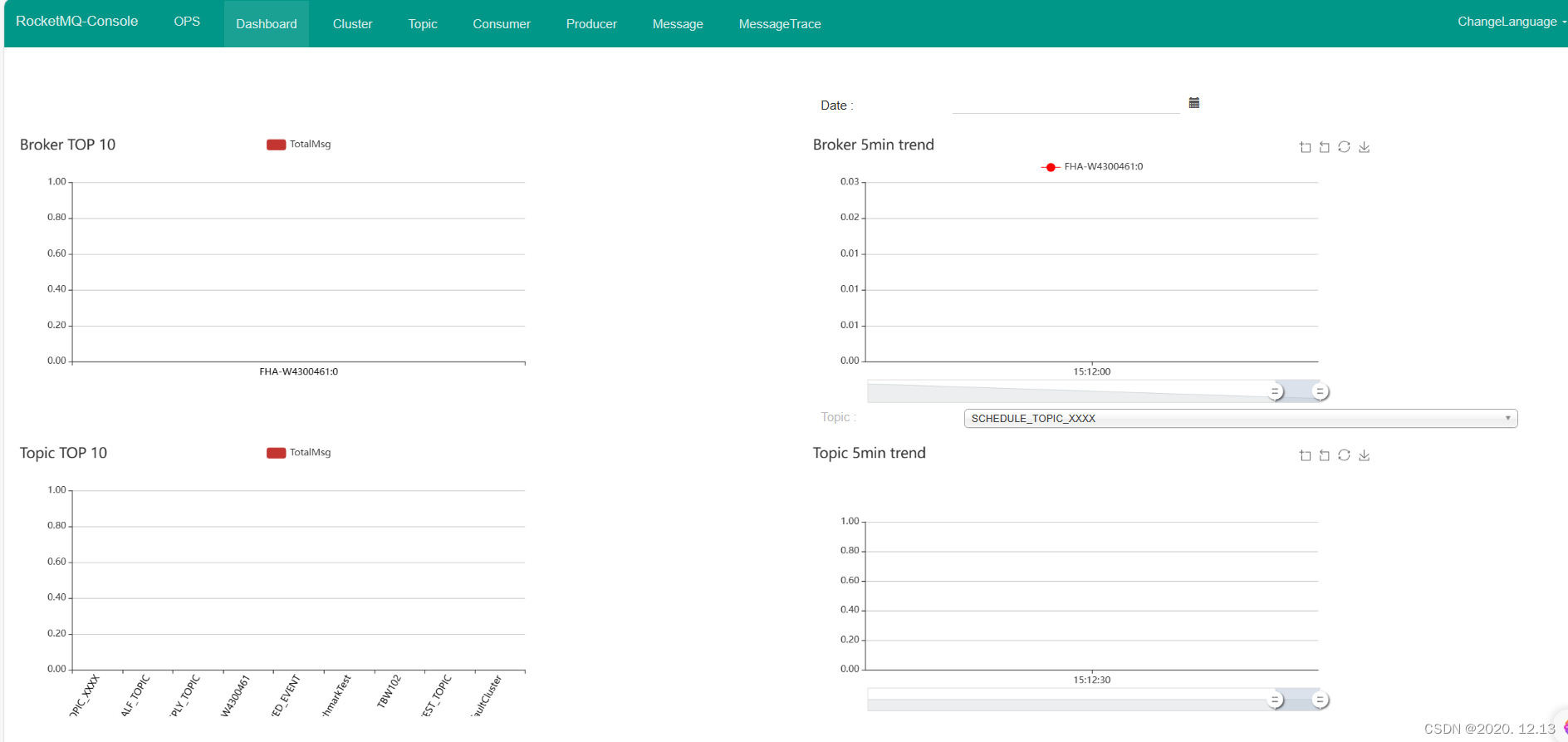Go to the Message tab
This screenshot has height=742, width=1568.
[678, 23]
